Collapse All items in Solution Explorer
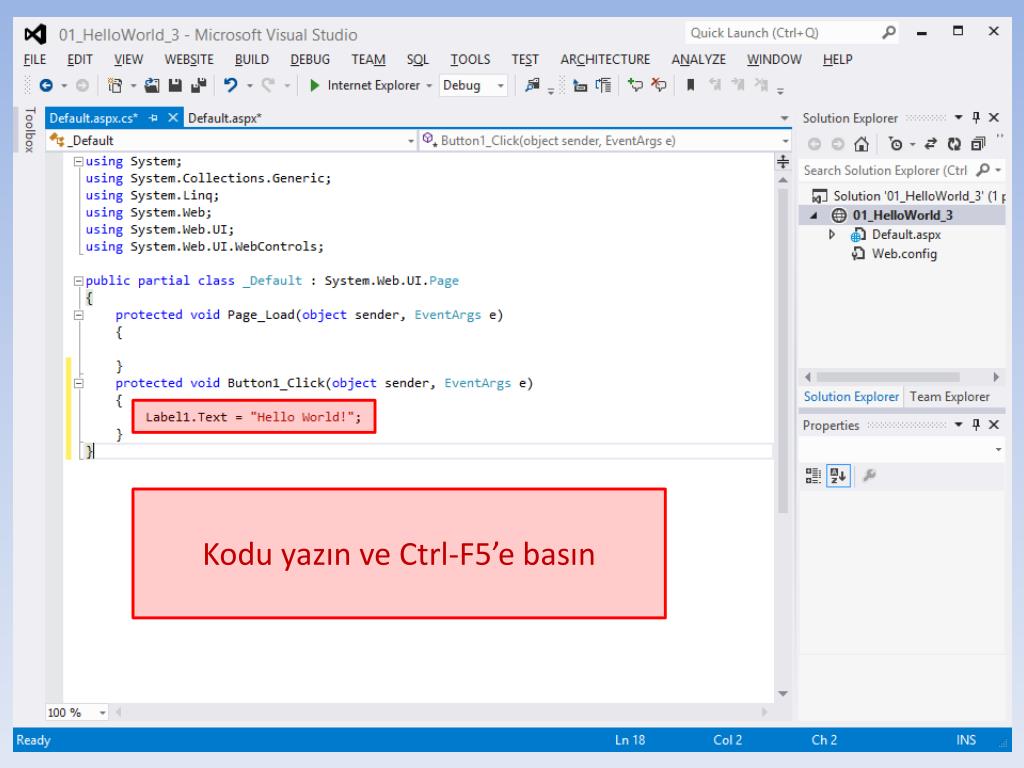 pos(978,144)
